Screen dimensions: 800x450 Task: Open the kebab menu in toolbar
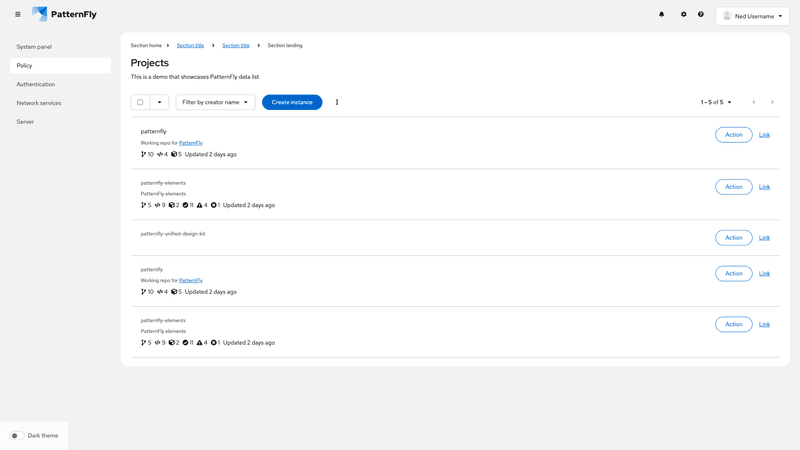[x=337, y=102]
